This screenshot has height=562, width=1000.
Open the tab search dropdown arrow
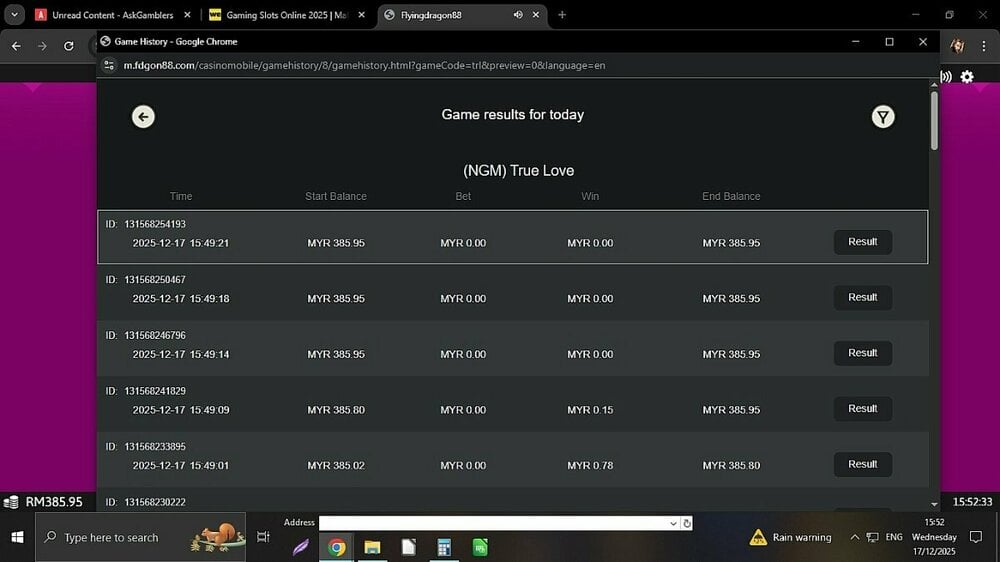tap(15, 15)
